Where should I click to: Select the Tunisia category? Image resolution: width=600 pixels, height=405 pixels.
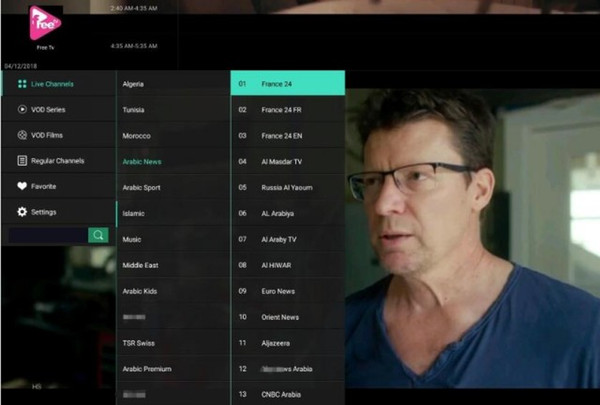click(x=173, y=110)
